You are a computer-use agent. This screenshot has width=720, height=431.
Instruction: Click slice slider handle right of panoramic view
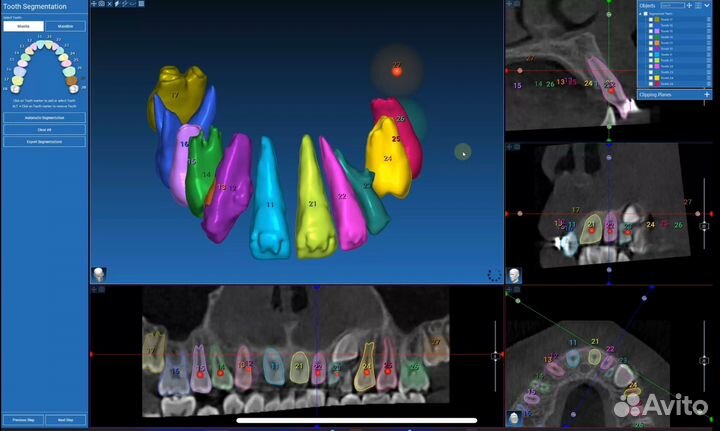[x=495, y=356]
